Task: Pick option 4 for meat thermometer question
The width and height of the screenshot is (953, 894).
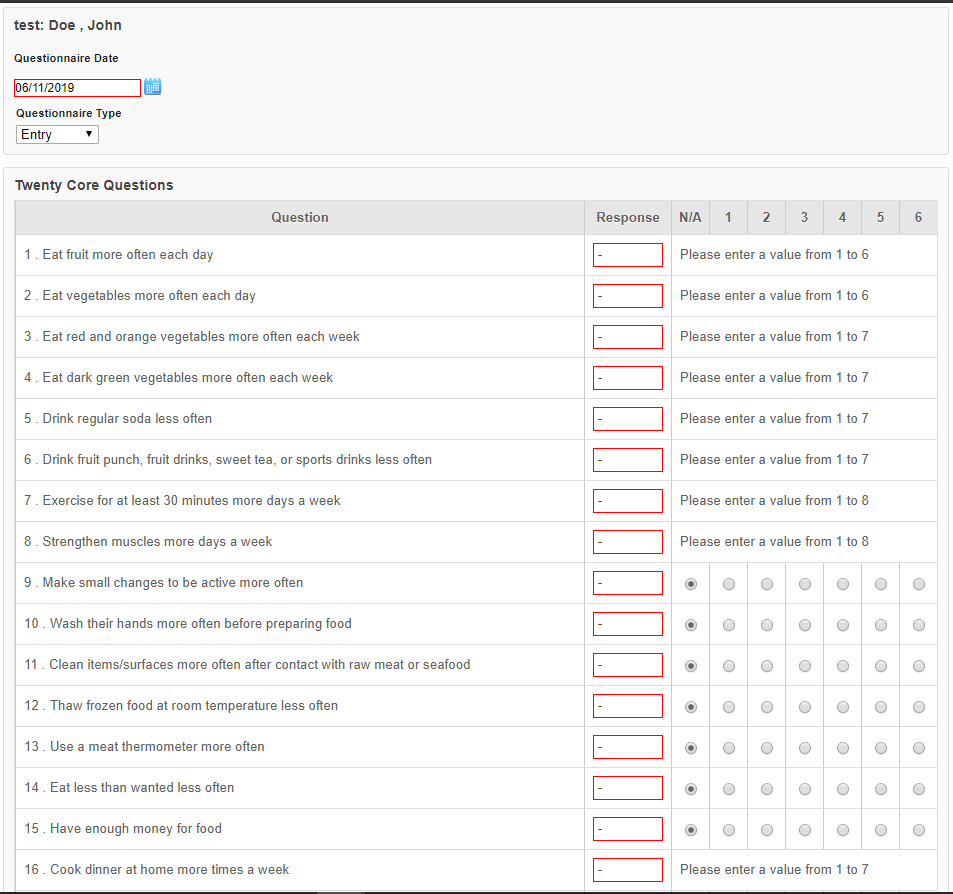Action: click(x=842, y=748)
